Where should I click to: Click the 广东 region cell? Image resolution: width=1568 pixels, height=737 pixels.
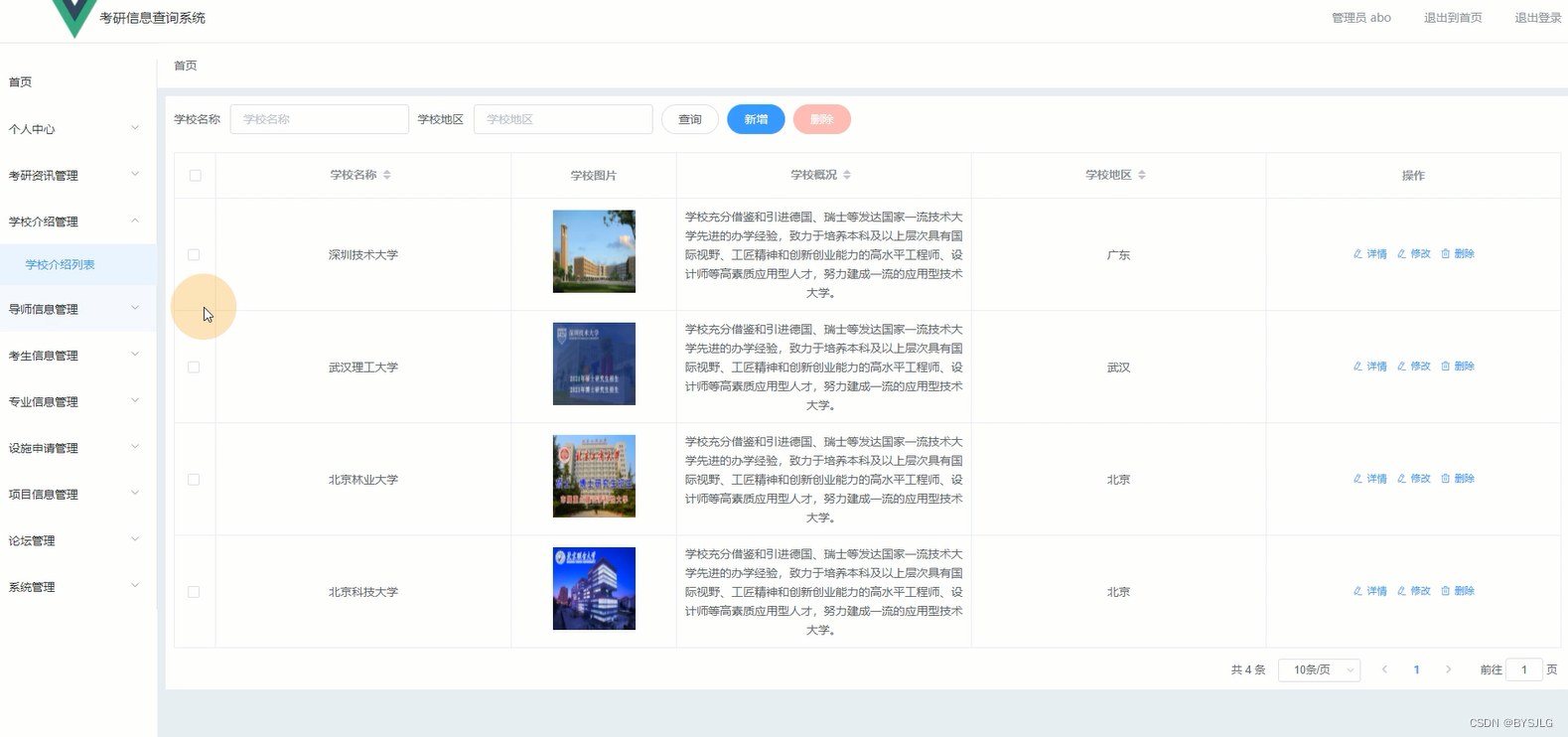click(1118, 255)
